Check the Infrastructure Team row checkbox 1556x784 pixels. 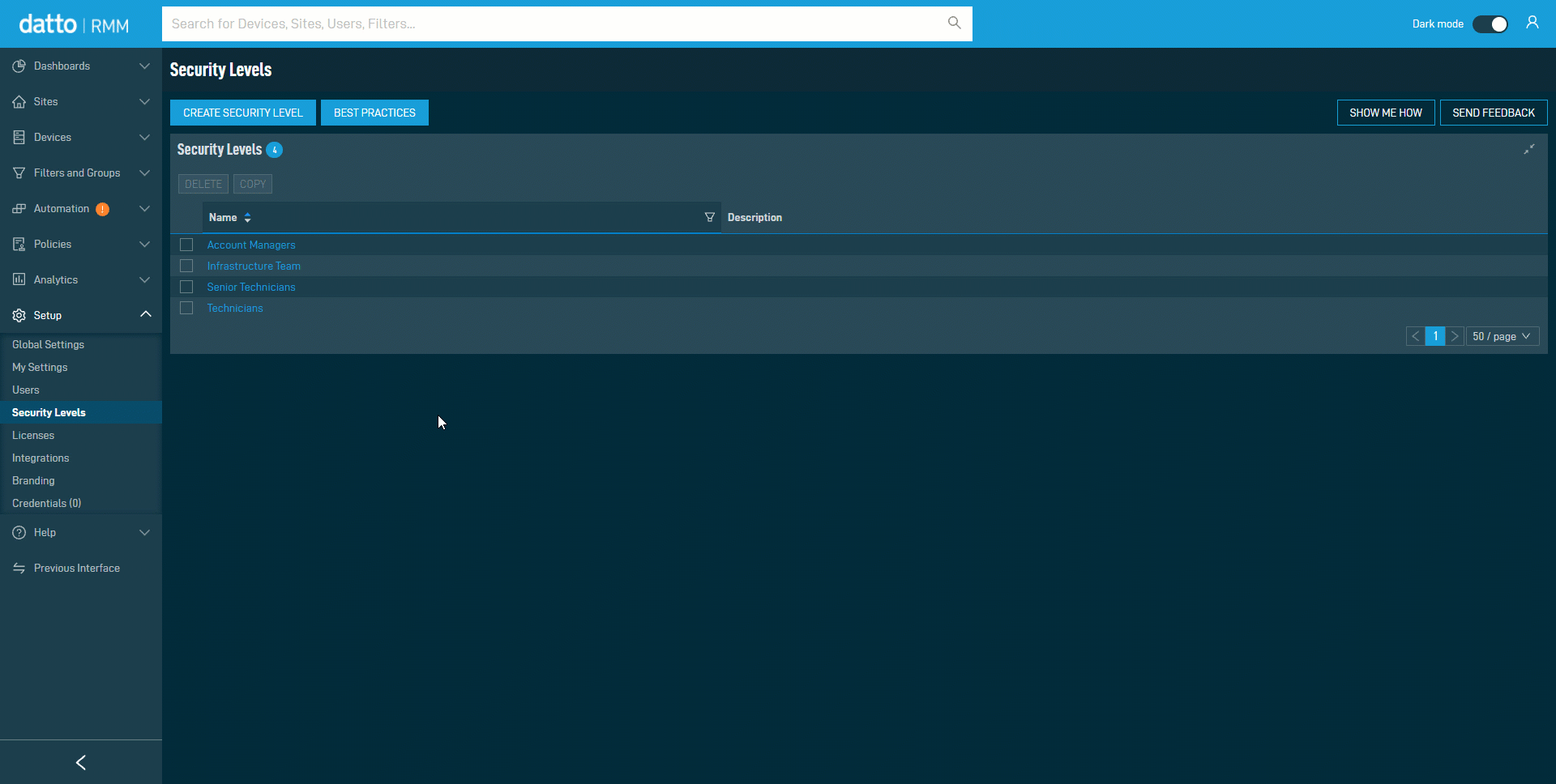[186, 266]
